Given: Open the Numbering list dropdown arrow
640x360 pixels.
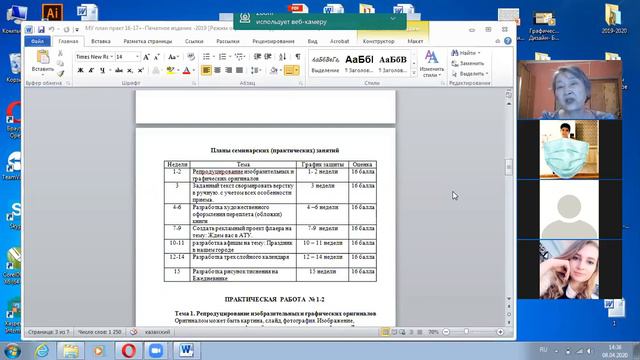Looking at the screenshot, I should [x=230, y=57].
